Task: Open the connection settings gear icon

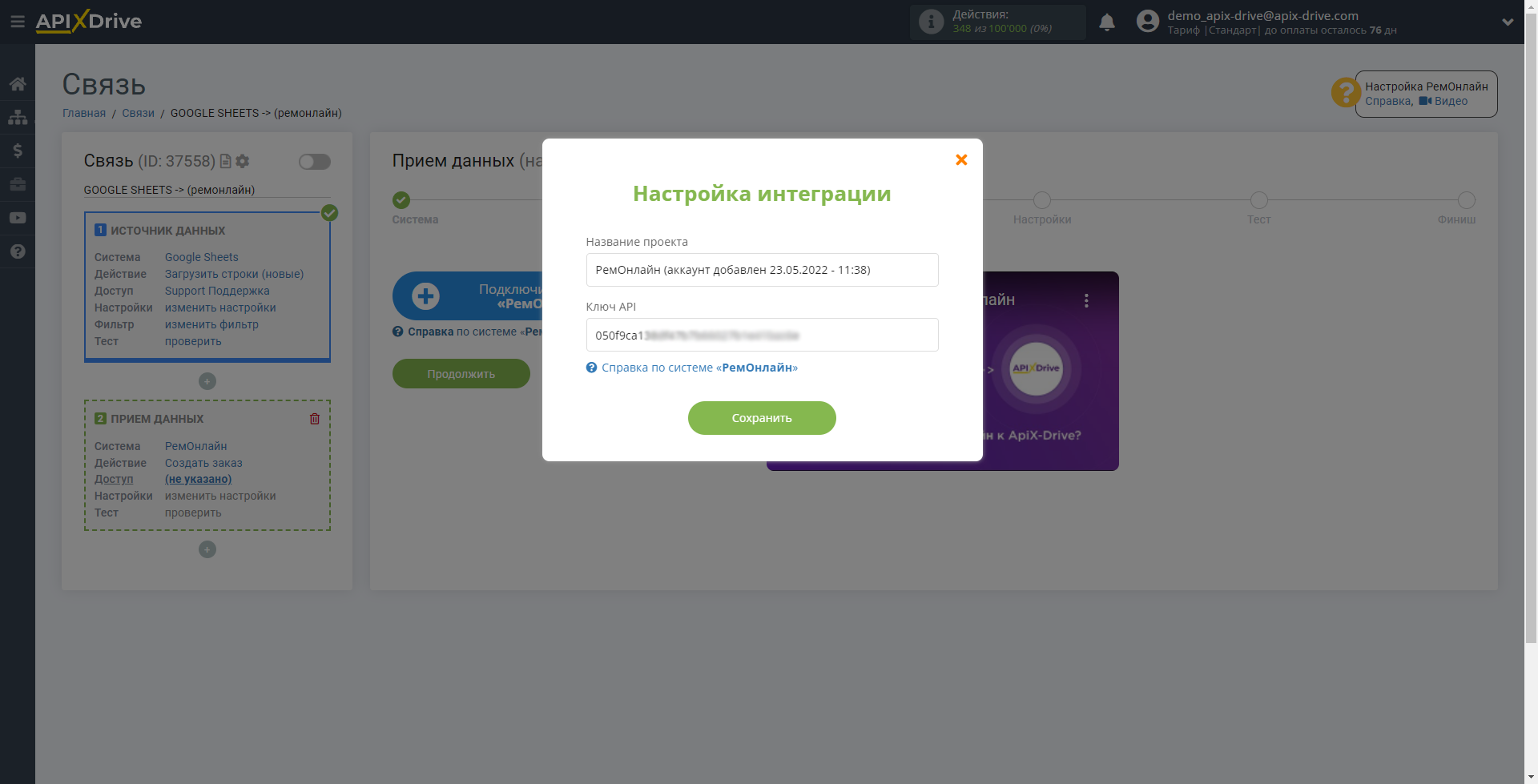Action: click(x=243, y=161)
